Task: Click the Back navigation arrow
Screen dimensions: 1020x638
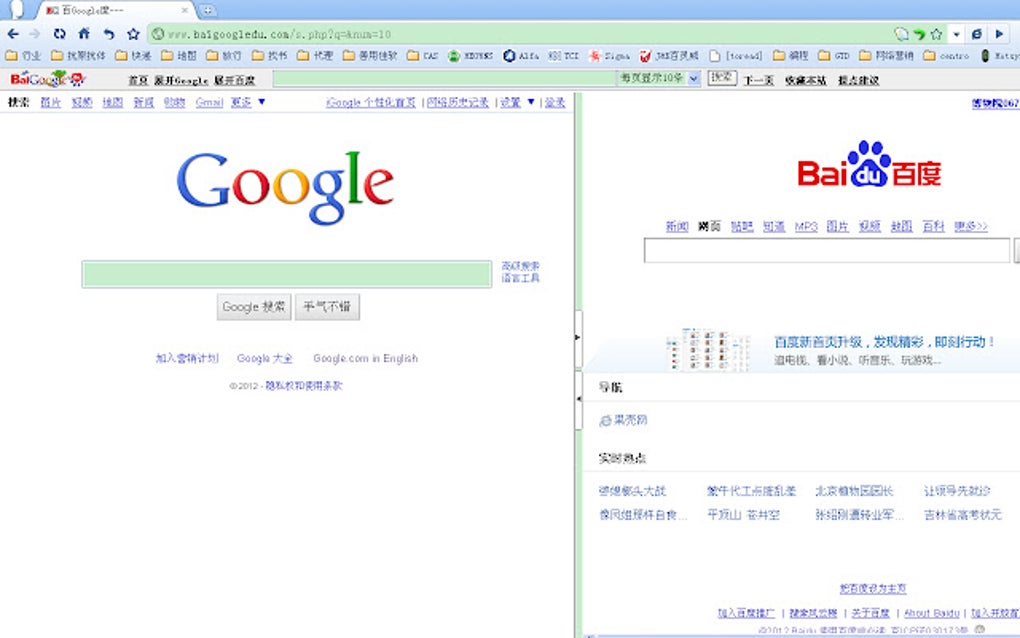Action: point(12,33)
